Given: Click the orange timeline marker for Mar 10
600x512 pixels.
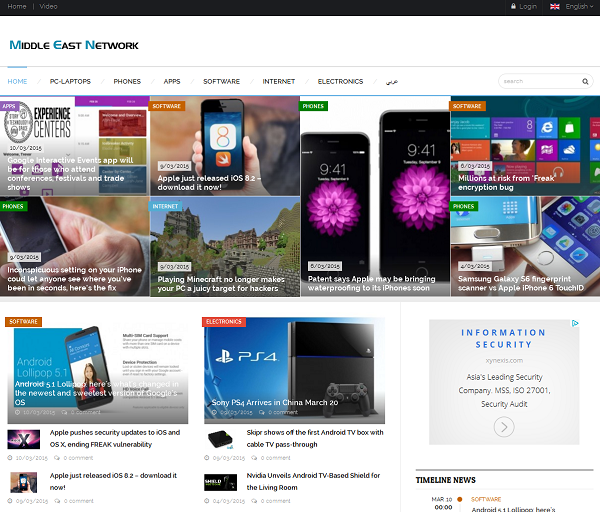Looking at the screenshot, I should [x=460, y=499].
